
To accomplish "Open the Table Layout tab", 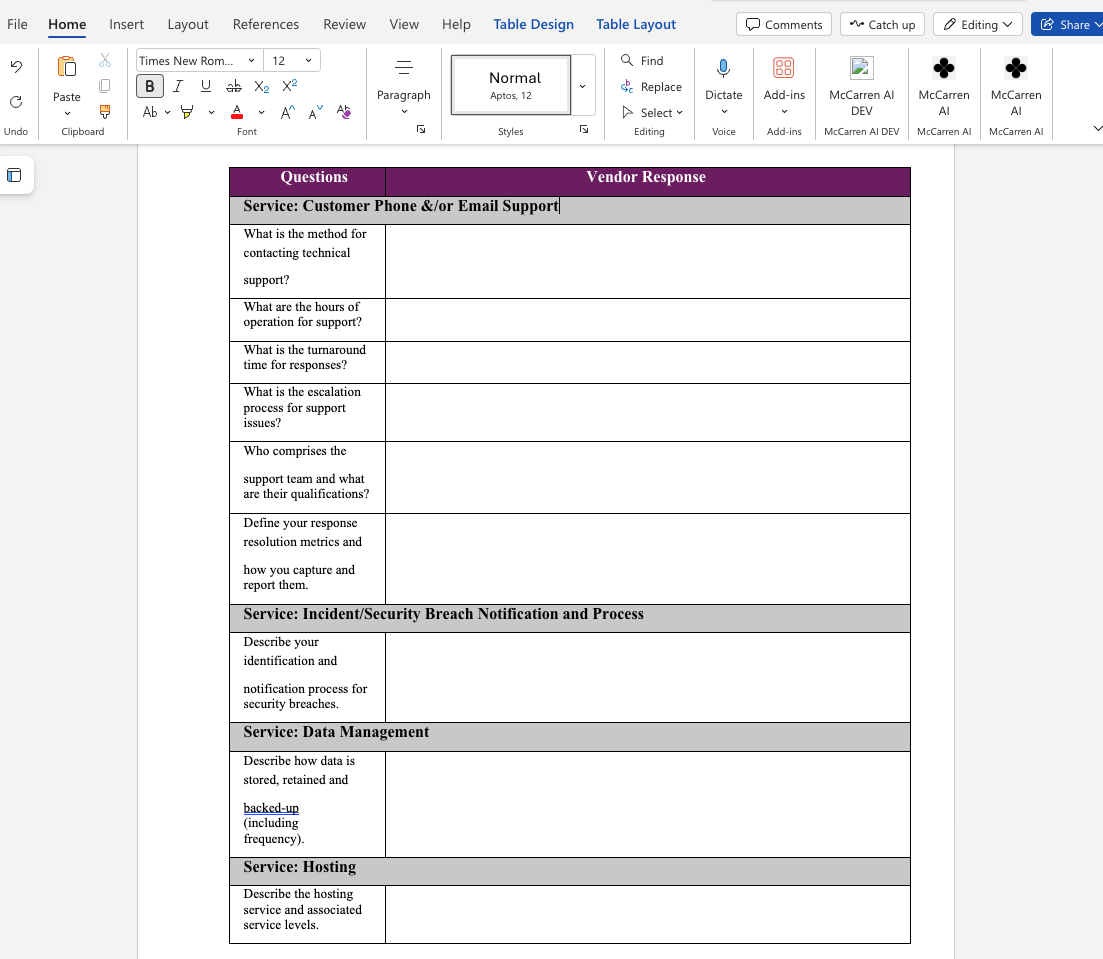I will tap(636, 25).
